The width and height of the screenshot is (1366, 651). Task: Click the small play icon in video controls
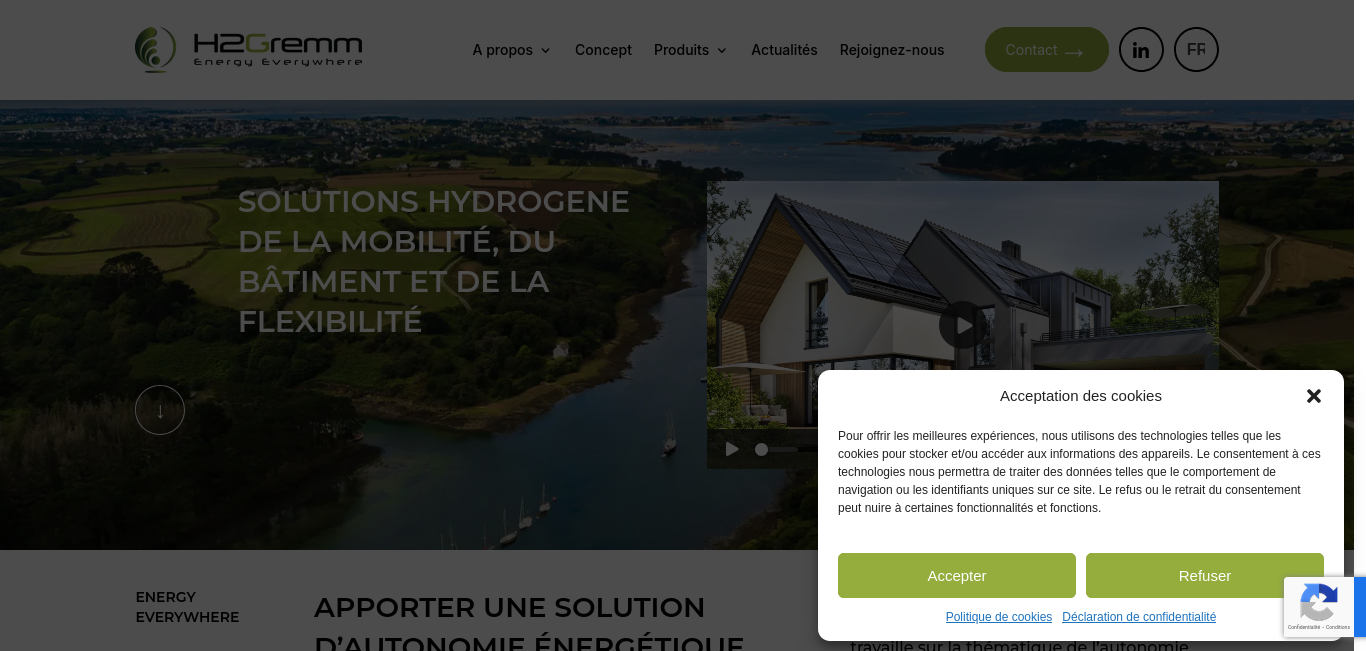pyautogui.click(x=732, y=449)
